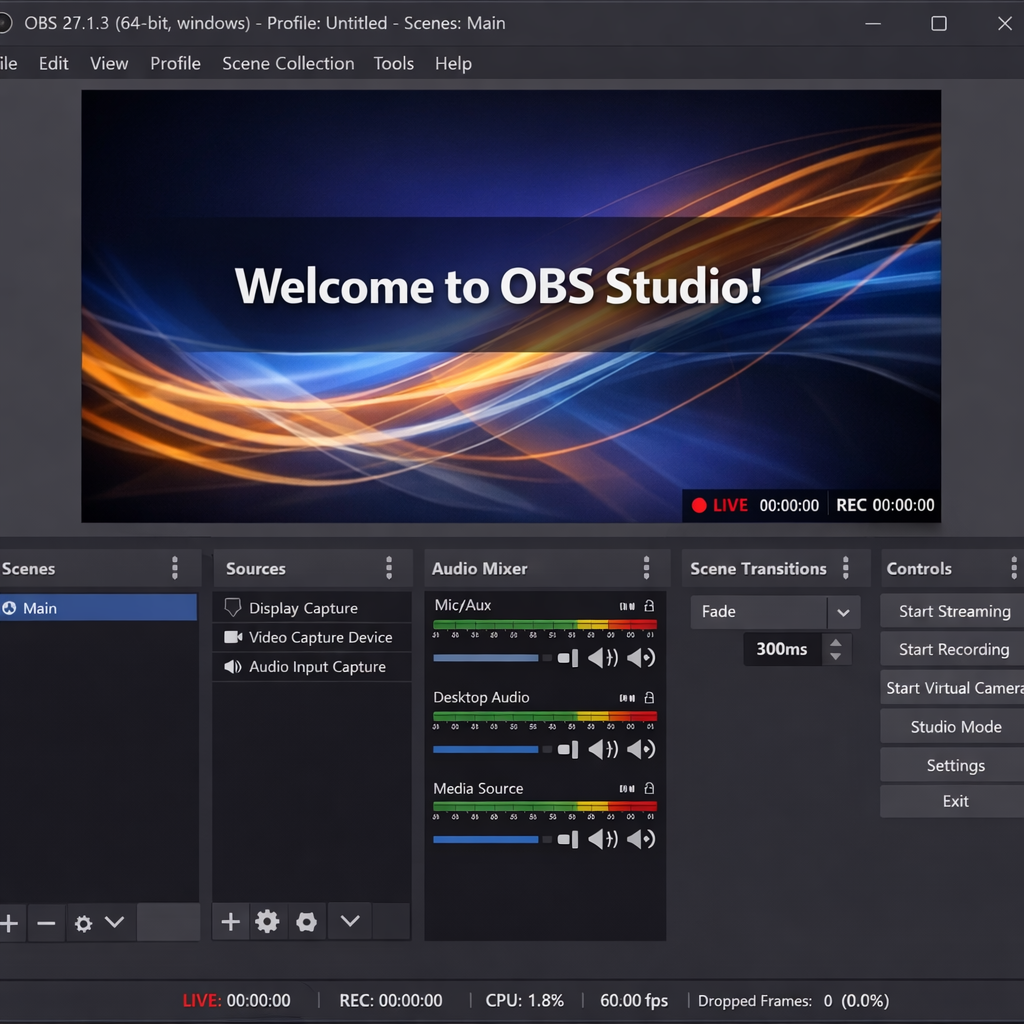This screenshot has height=1024, width=1024.
Task: Mute the Desktop Audio channel
Action: pos(604,748)
